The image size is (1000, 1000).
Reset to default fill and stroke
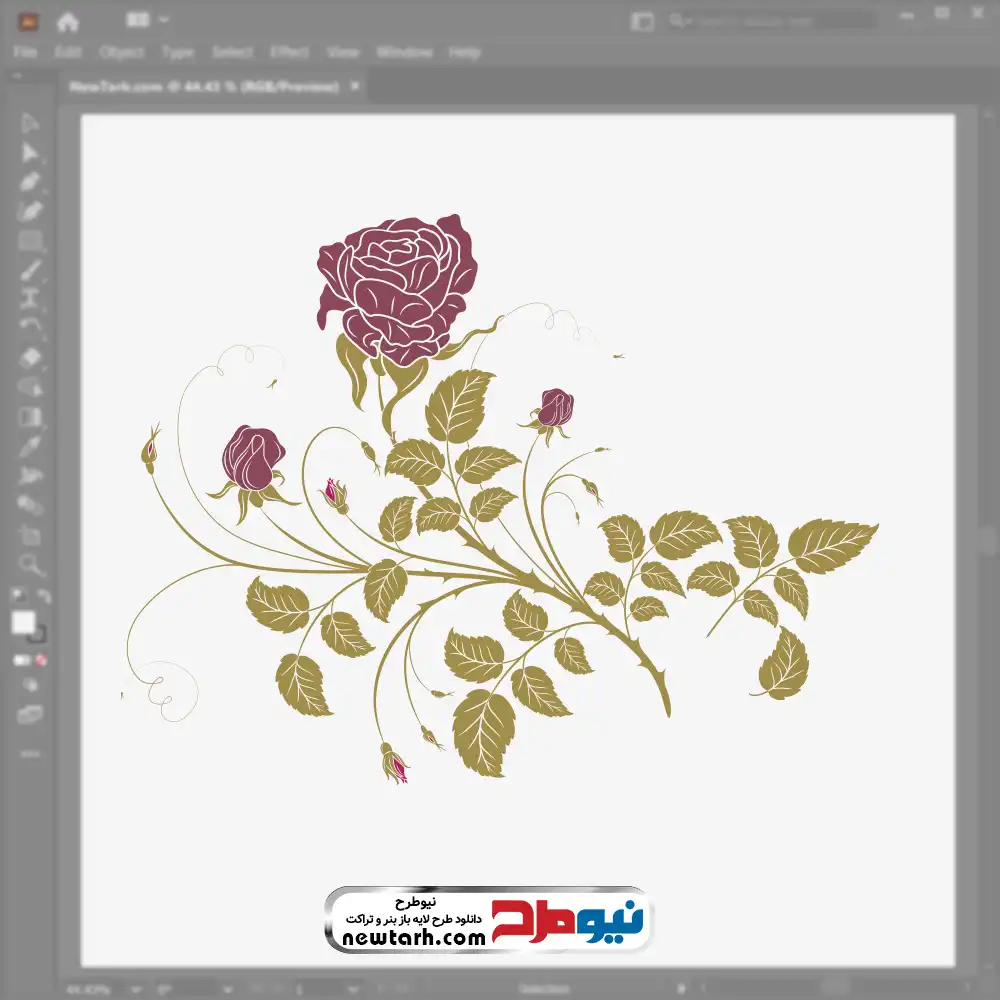click(x=18, y=597)
